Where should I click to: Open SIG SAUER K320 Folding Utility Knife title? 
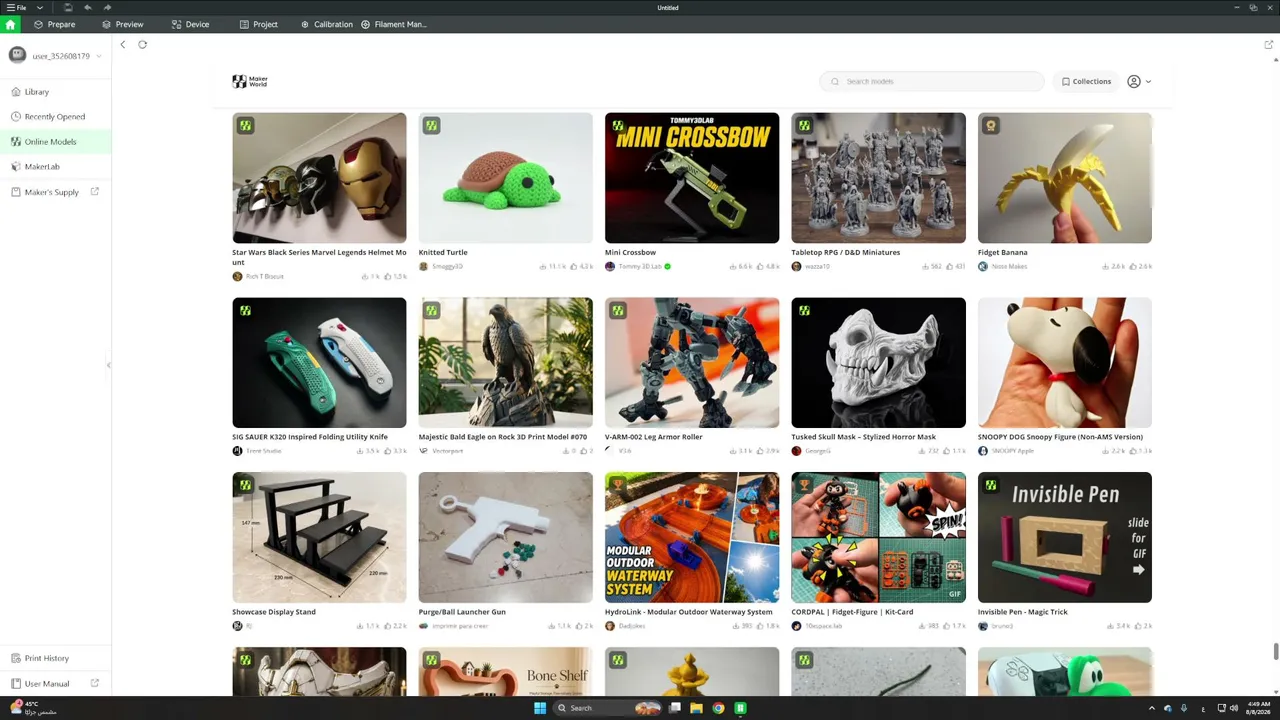pyautogui.click(x=310, y=437)
